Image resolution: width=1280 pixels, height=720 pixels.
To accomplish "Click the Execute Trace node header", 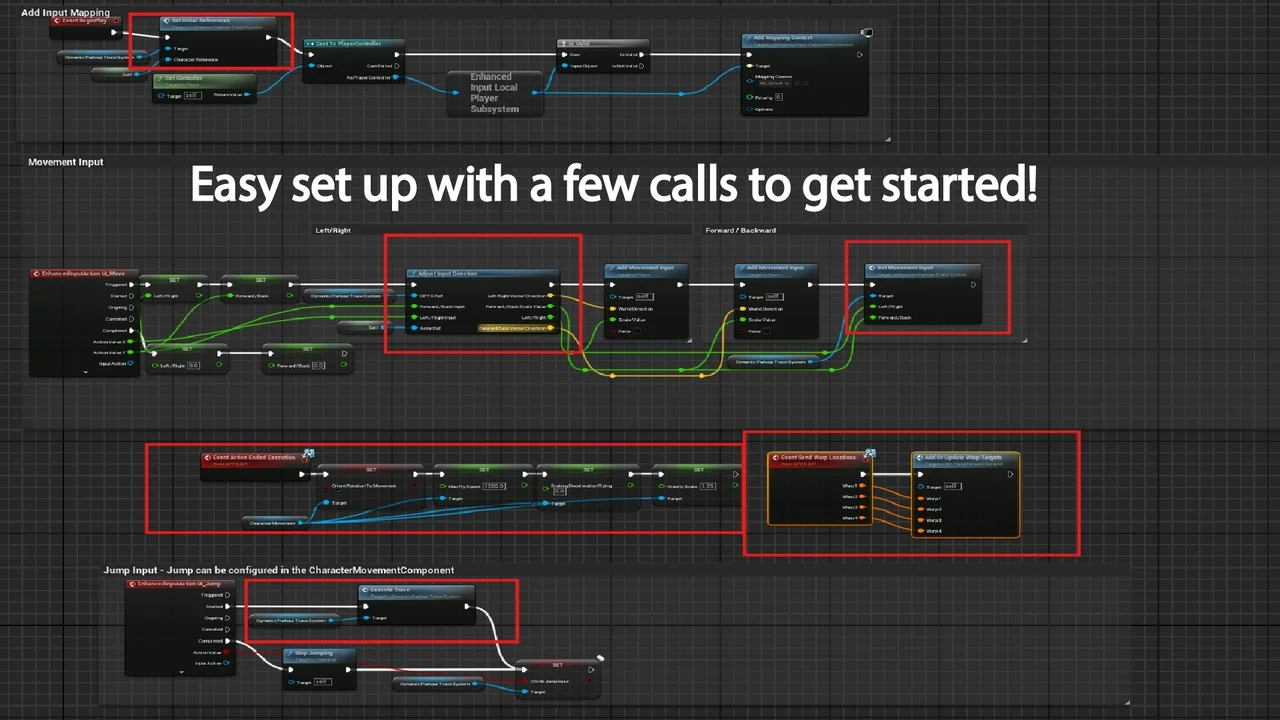I will pos(410,590).
